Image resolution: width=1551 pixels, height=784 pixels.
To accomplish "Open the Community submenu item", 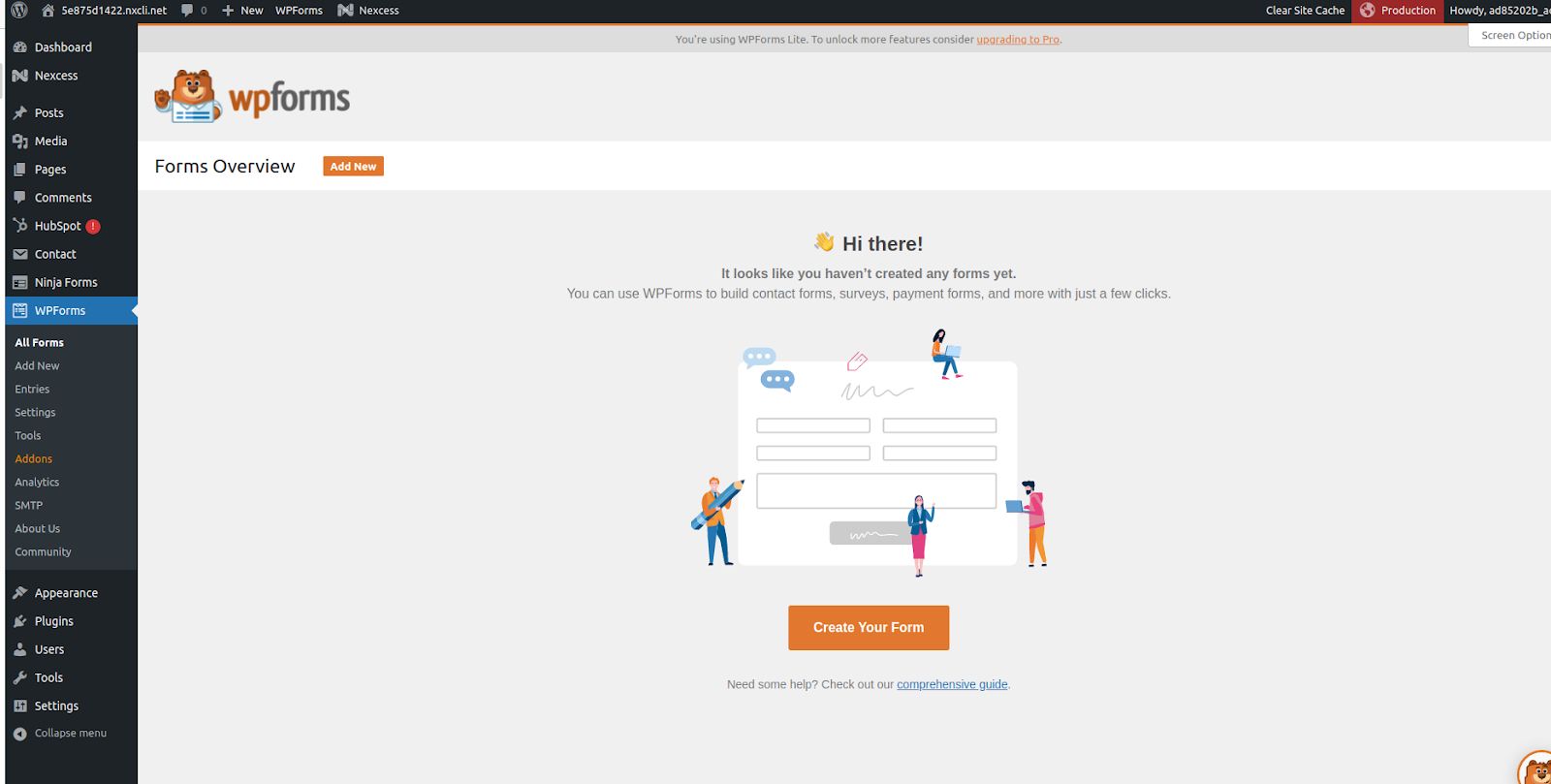I will [43, 552].
